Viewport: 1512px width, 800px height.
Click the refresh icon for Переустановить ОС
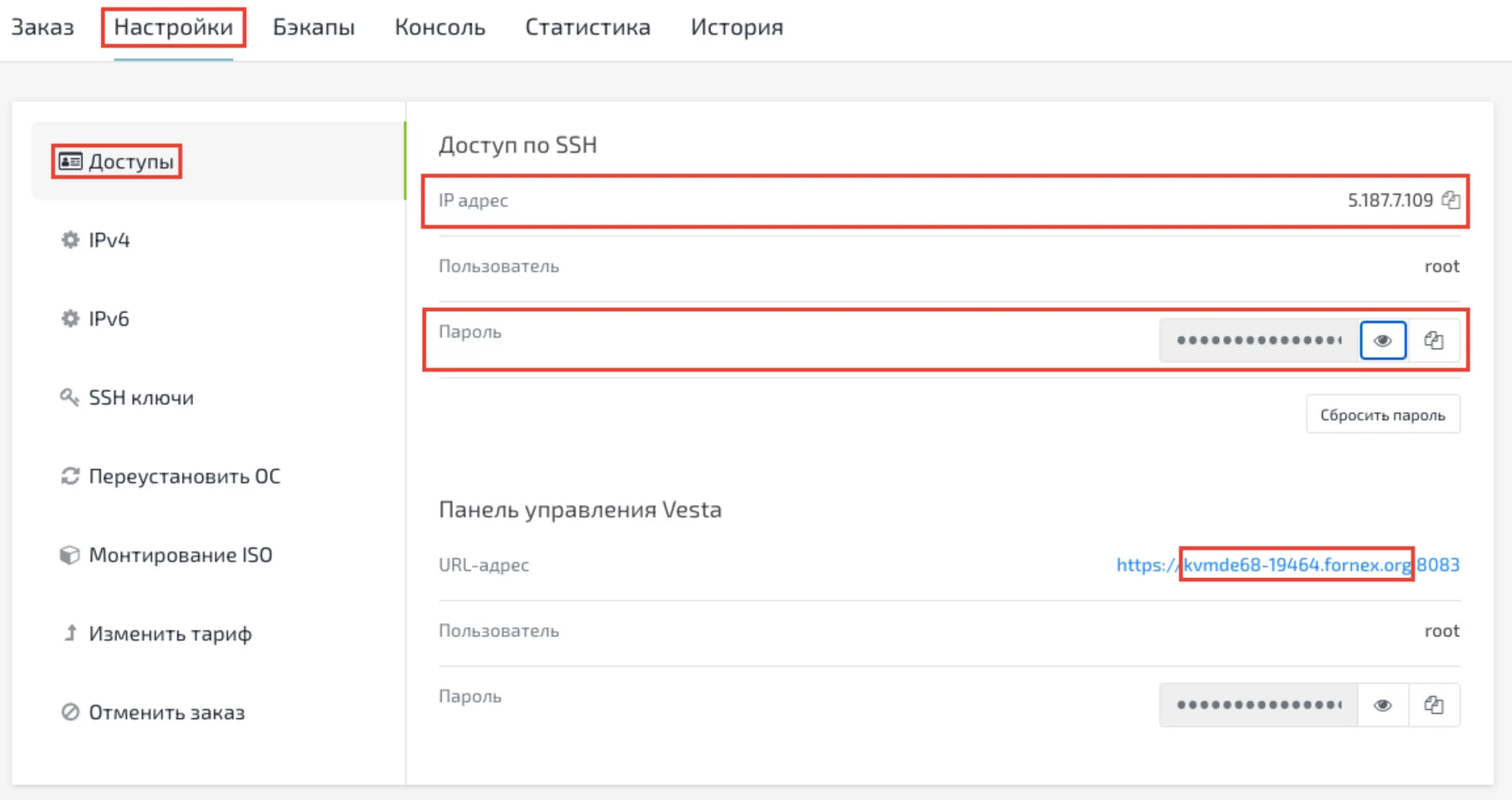click(x=70, y=476)
